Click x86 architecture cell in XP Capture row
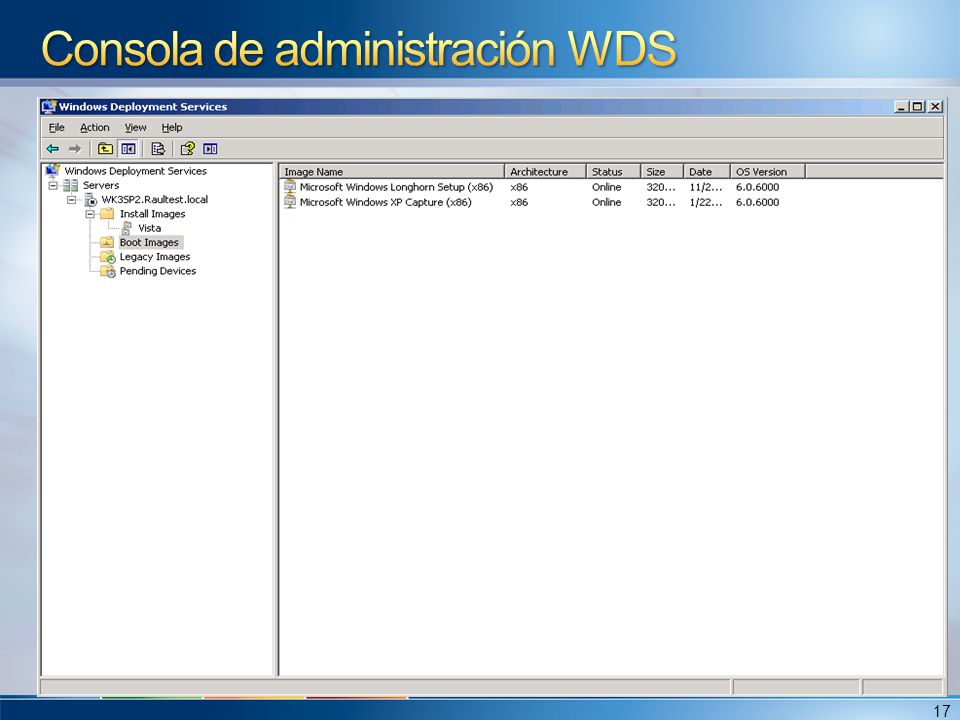Image resolution: width=960 pixels, height=720 pixels. (519, 202)
